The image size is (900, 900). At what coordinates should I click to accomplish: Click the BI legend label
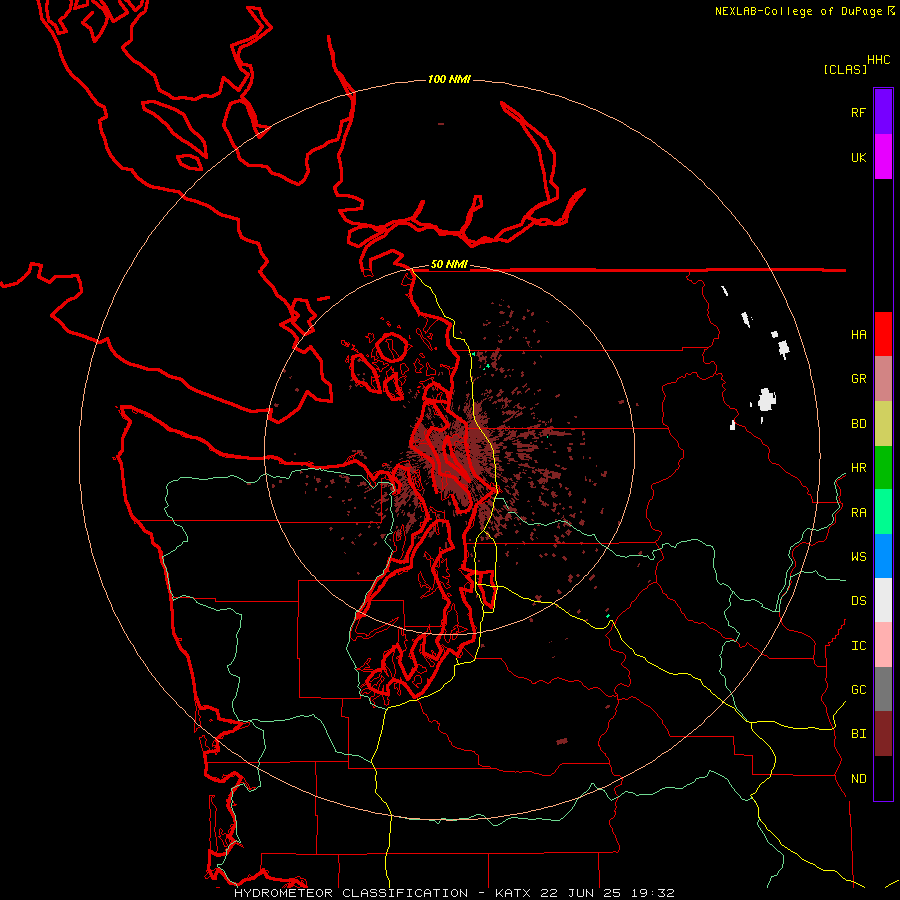click(x=858, y=734)
